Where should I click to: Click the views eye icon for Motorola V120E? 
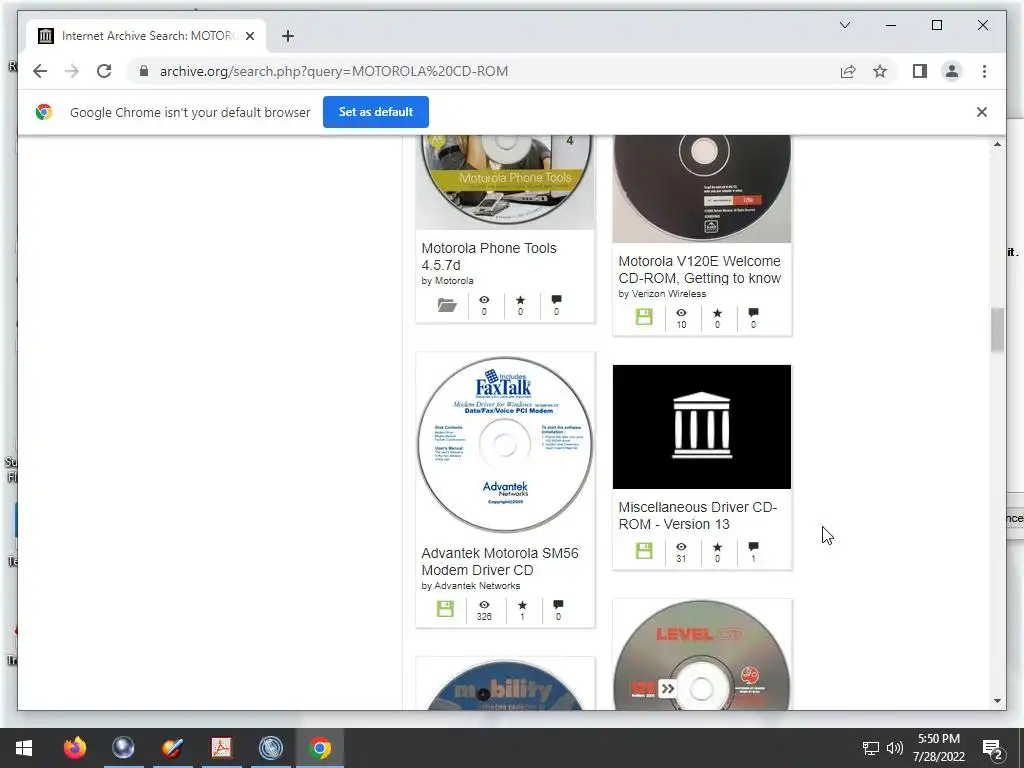(x=681, y=313)
